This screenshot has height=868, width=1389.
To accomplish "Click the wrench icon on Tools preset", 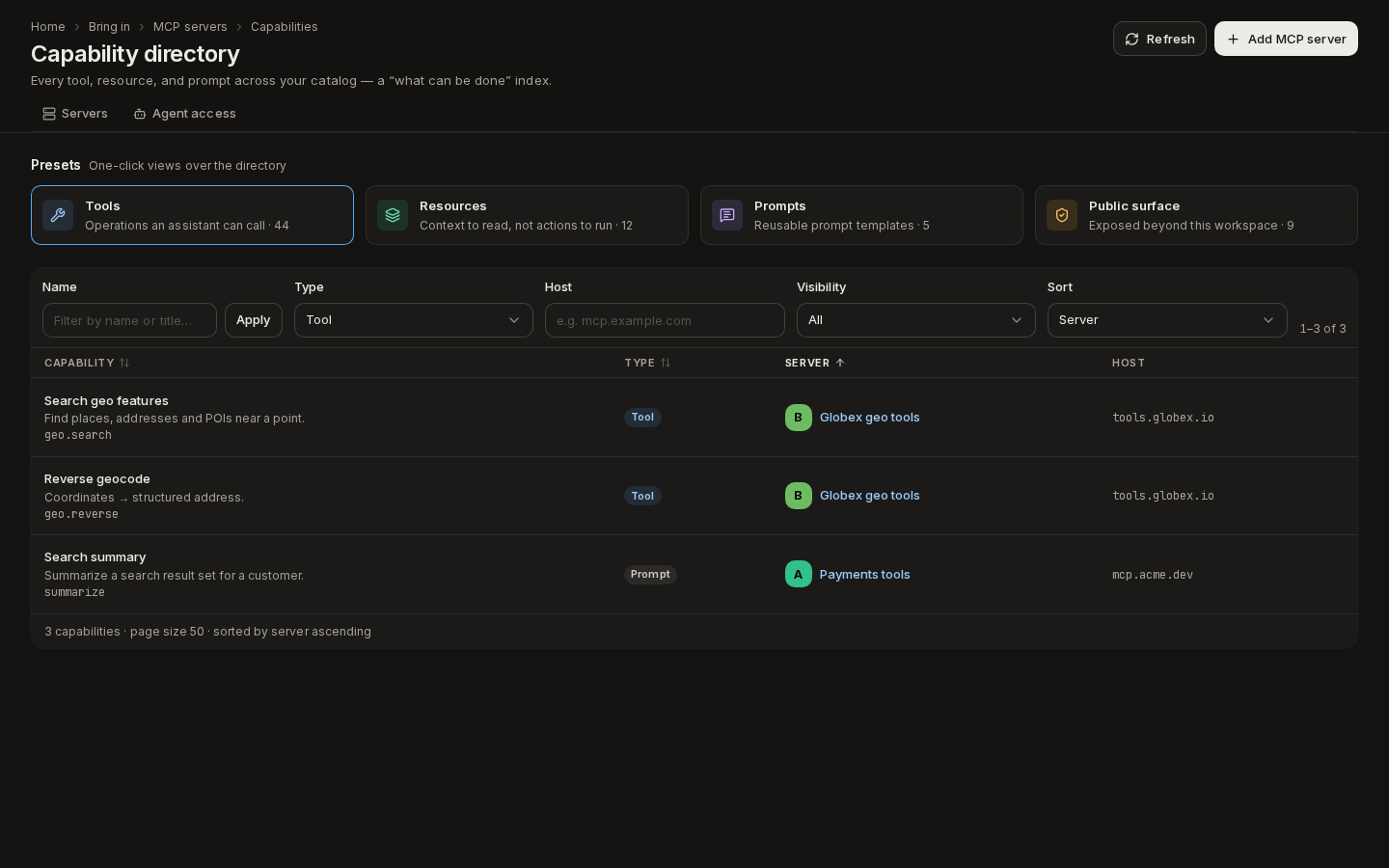I will [58, 215].
